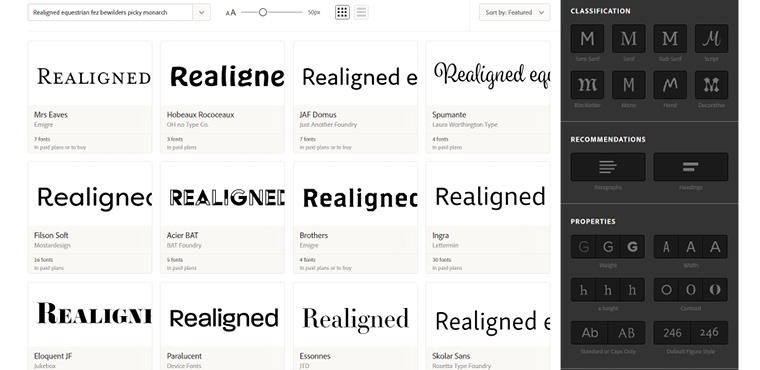Visit Just Another Foundry link
The width and height of the screenshot is (760, 370).
[328, 125]
